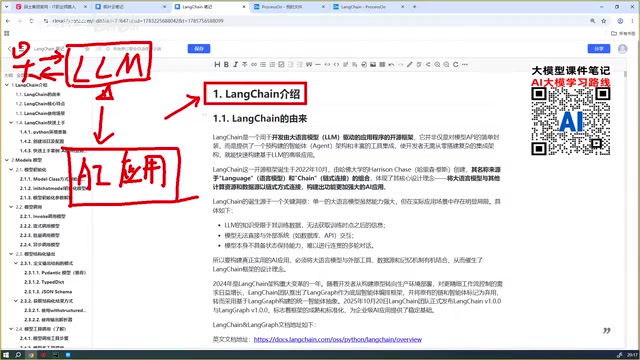Undo the last edit
This screenshot has width=640, height=360.
(391, 64)
